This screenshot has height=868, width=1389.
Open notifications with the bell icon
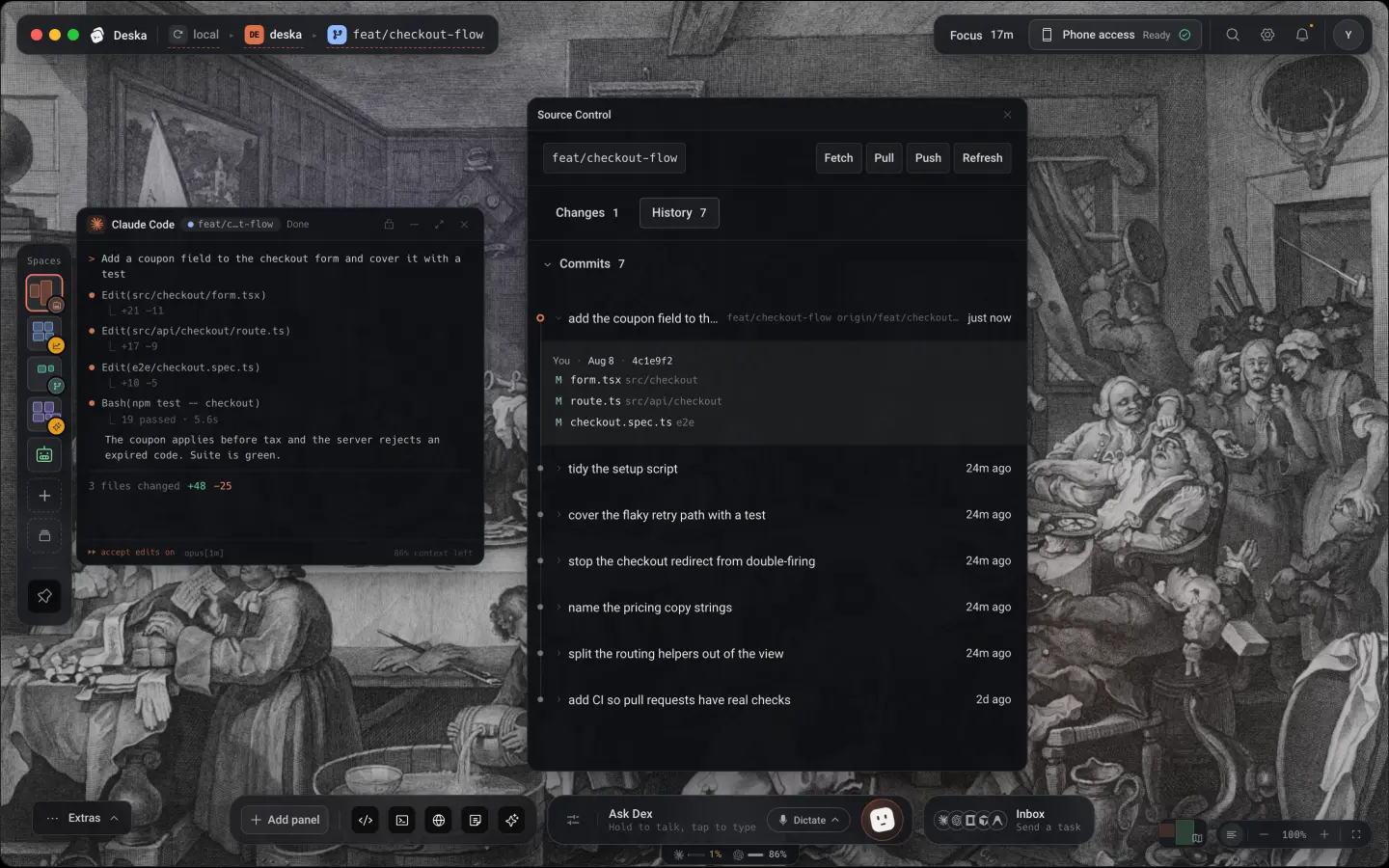[1302, 35]
